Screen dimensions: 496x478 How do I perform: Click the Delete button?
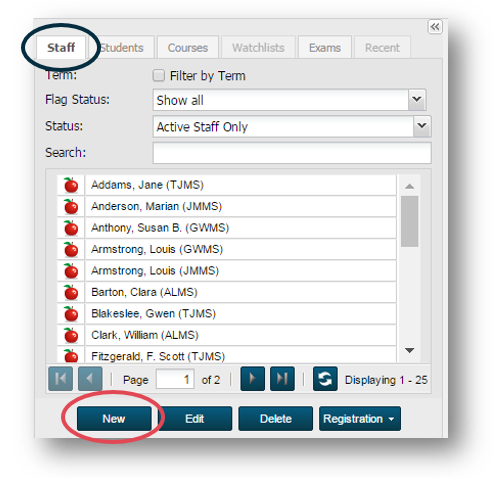(276, 419)
